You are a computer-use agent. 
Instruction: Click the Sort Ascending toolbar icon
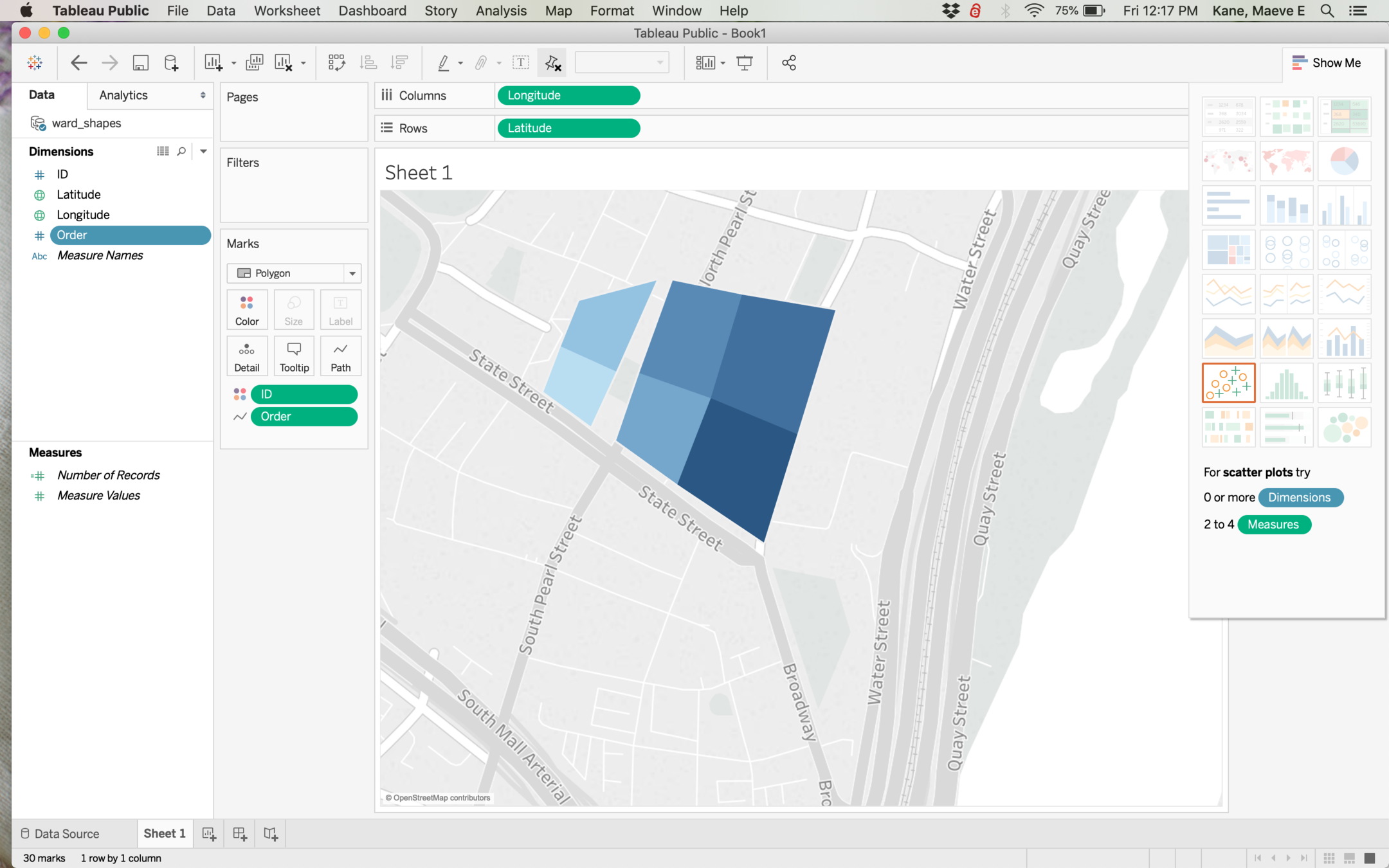(x=368, y=62)
